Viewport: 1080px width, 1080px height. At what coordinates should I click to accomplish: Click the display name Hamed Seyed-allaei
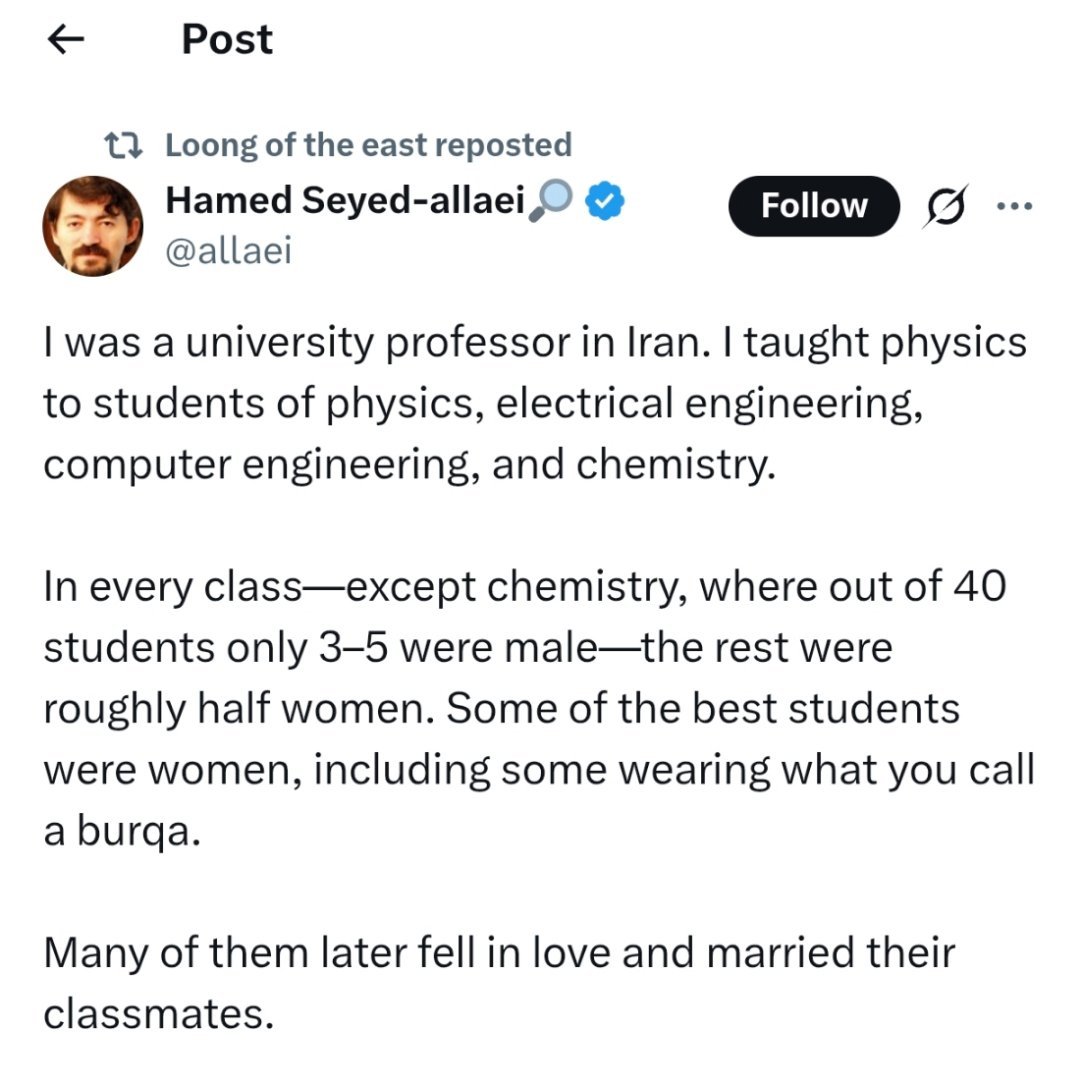coord(344,202)
